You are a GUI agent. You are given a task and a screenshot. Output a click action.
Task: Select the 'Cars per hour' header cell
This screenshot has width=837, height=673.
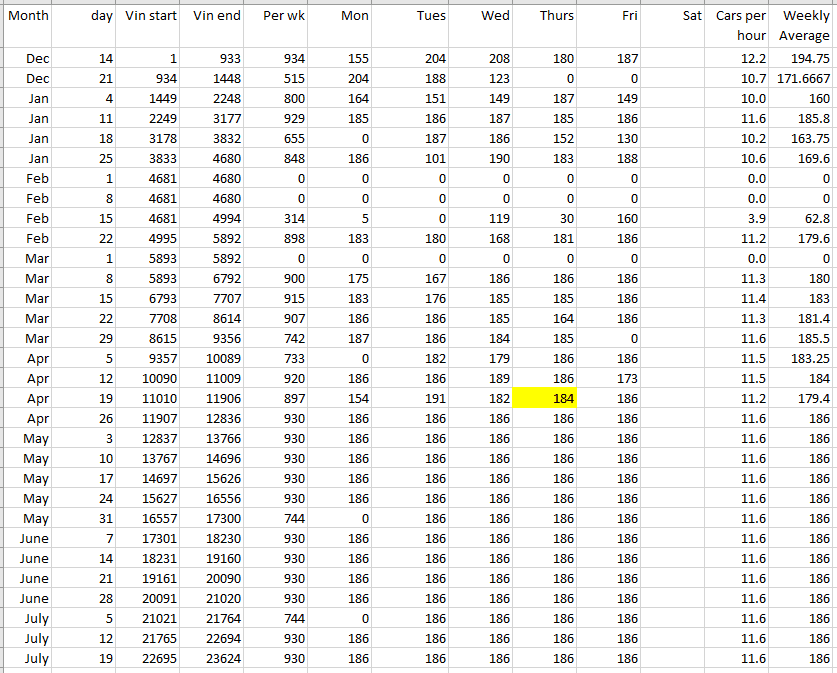click(740, 25)
